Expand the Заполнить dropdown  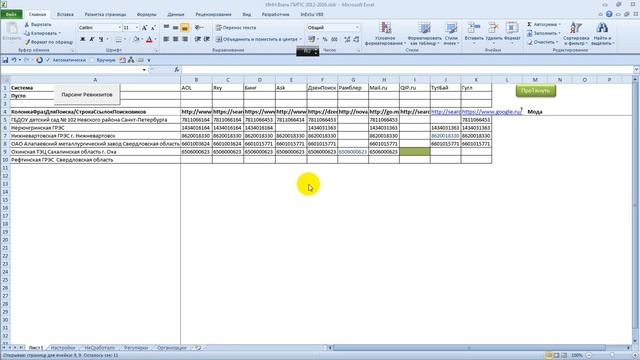click(559, 33)
